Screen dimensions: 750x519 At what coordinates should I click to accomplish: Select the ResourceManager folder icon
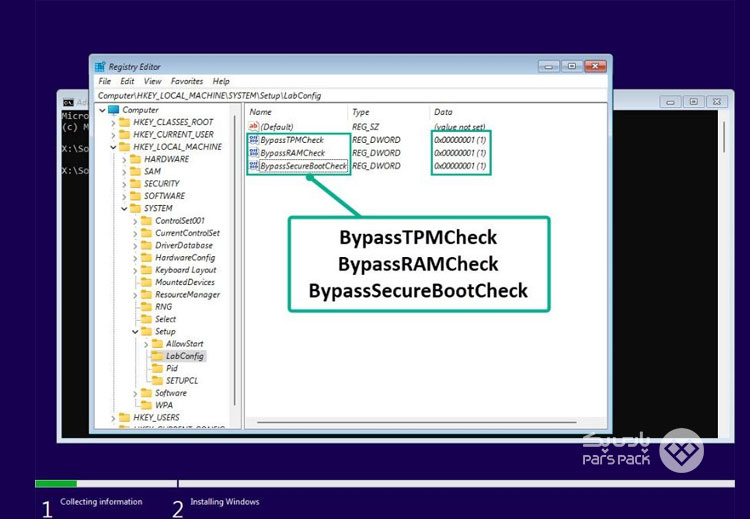tap(146, 295)
